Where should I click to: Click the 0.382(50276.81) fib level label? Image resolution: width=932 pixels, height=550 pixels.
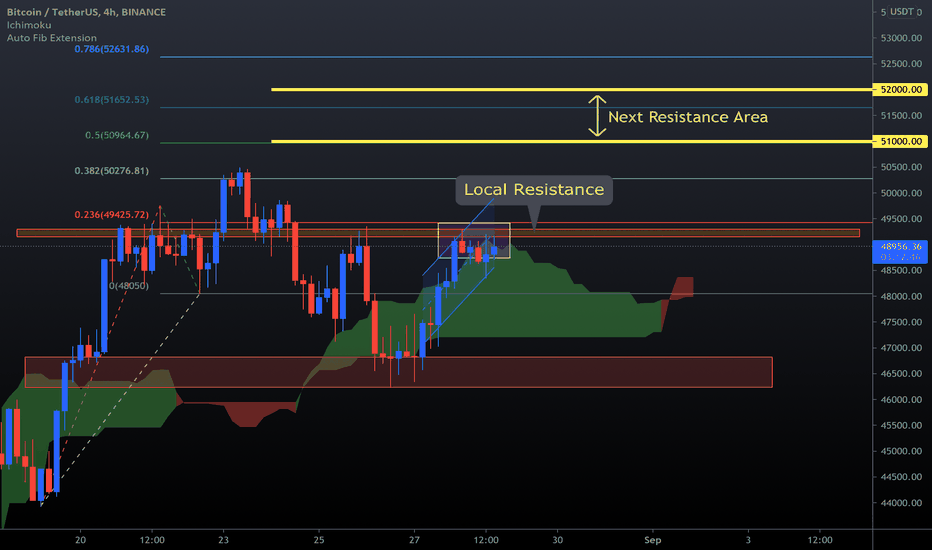pyautogui.click(x=112, y=171)
